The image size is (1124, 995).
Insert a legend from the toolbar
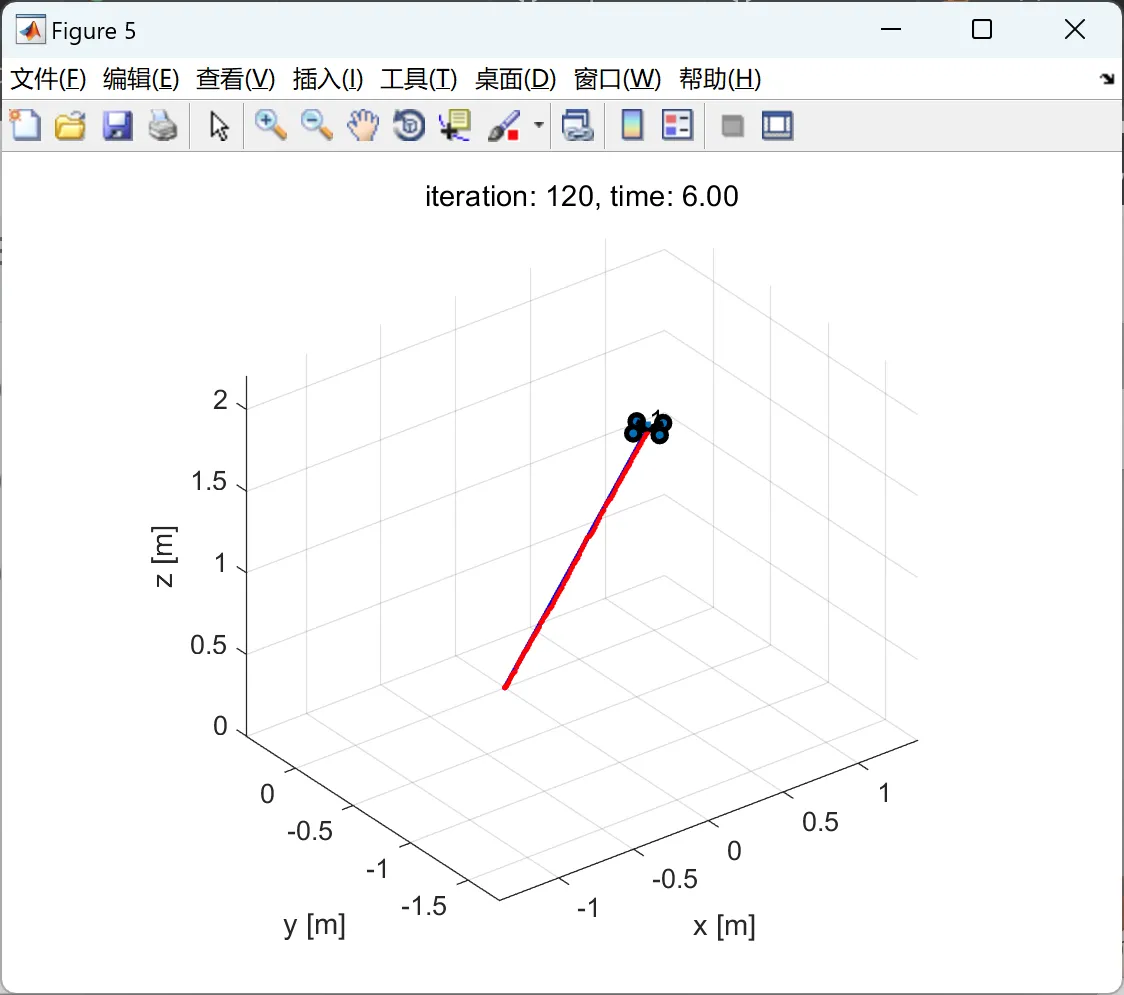677,125
